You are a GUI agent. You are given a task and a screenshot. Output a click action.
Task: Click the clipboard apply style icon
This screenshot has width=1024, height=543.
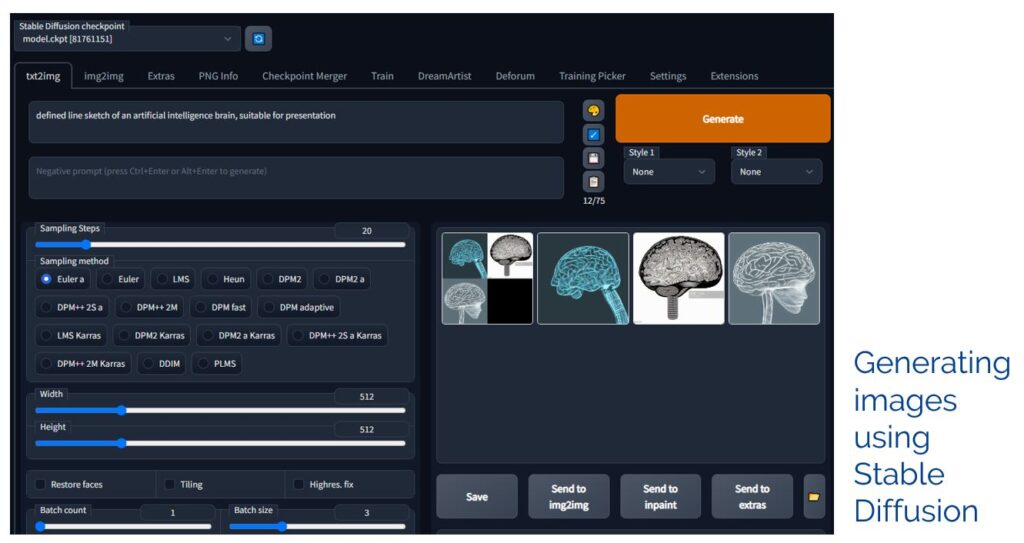click(x=593, y=182)
